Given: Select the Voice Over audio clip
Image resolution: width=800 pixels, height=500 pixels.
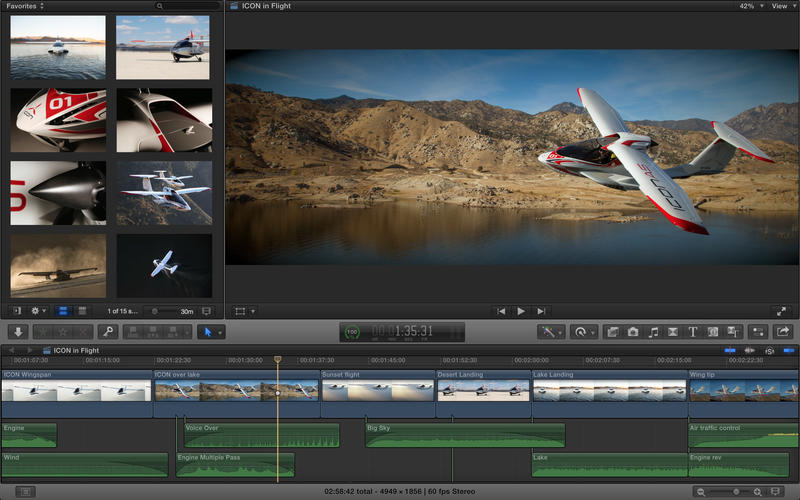Looking at the screenshot, I should (260, 436).
